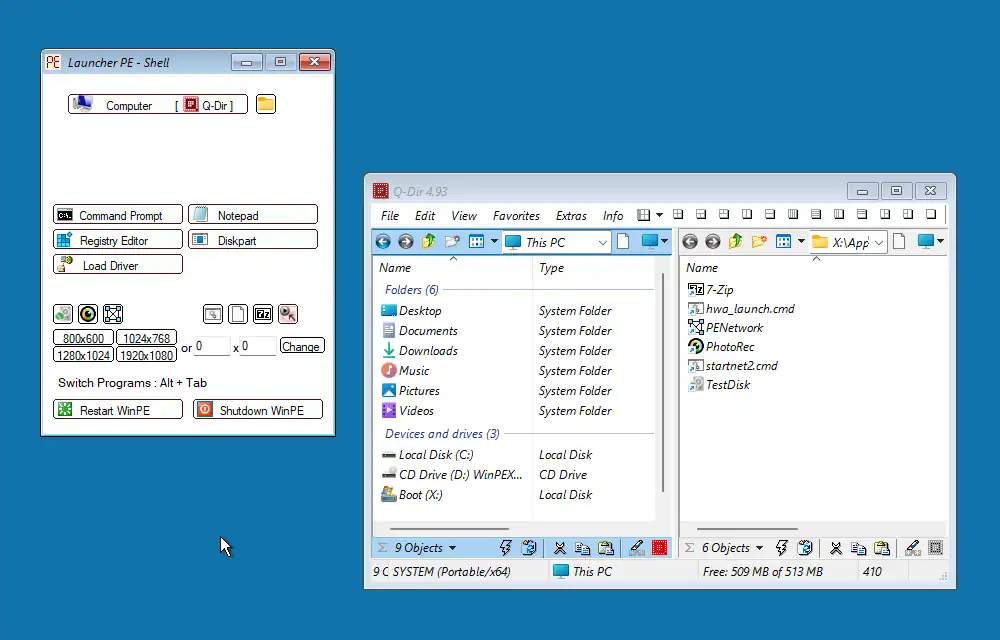Expand the X:\App path dropdown
Screen dimensions: 1000x640
tap(878, 242)
